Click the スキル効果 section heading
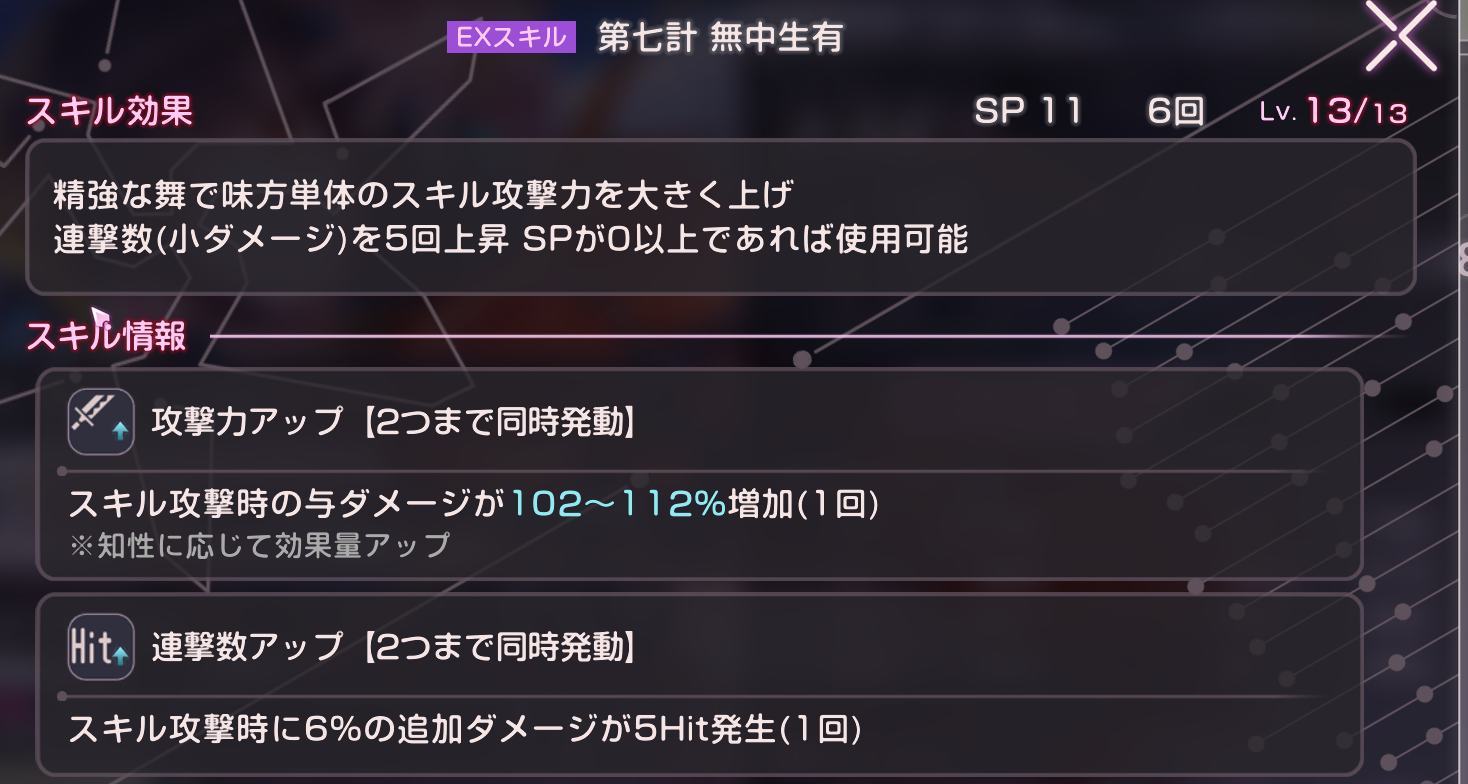 (x=109, y=111)
